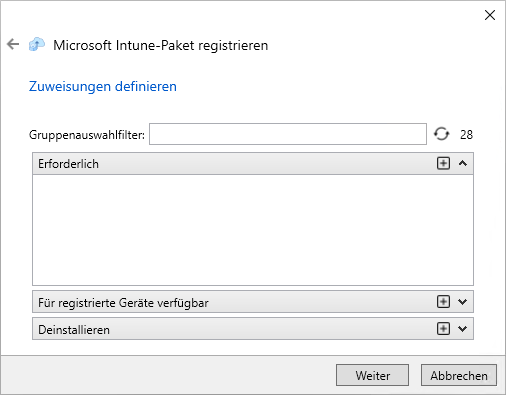The width and height of the screenshot is (506, 395).
Task: Go back with the left arrow
Action: click(13, 44)
